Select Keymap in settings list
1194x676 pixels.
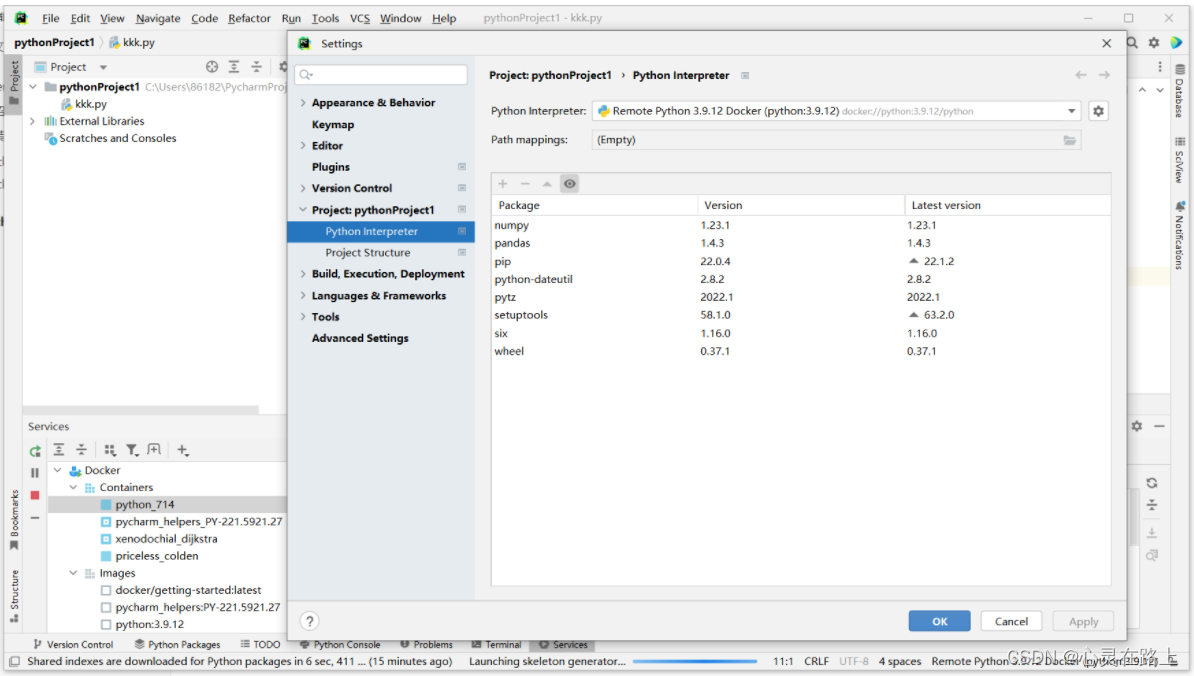pyautogui.click(x=333, y=124)
